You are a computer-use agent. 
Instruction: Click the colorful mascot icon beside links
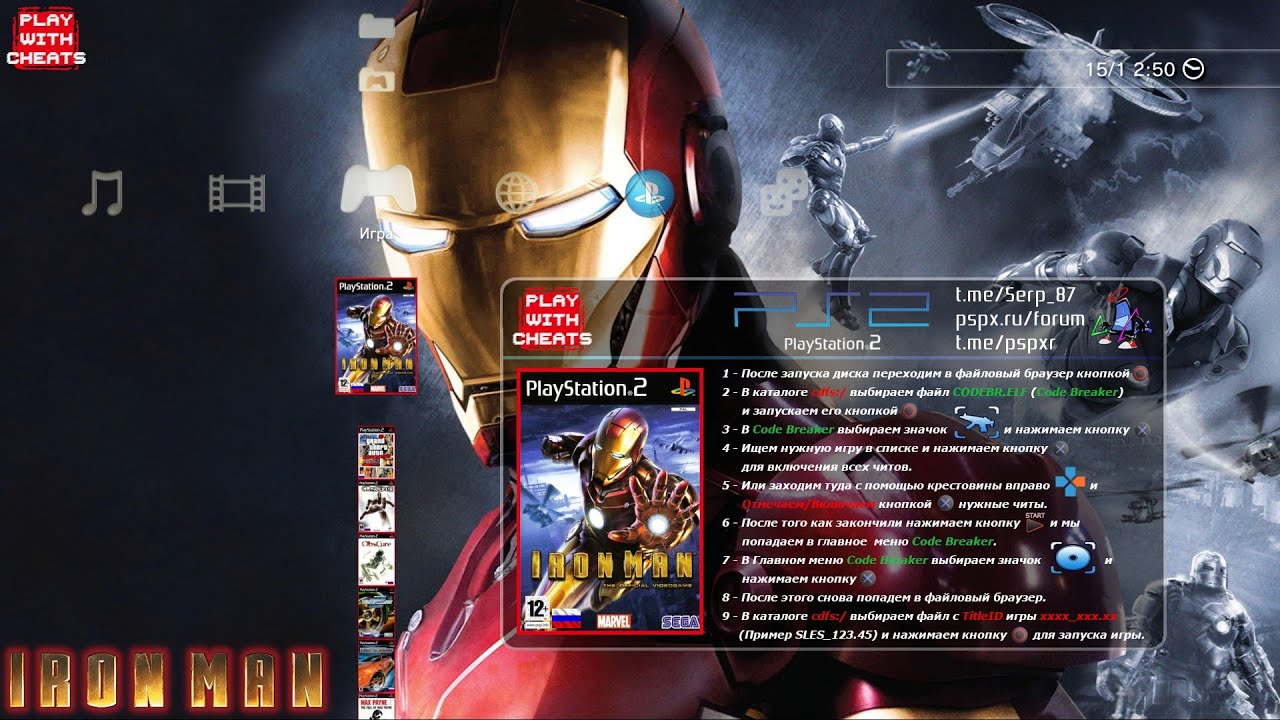click(1120, 320)
